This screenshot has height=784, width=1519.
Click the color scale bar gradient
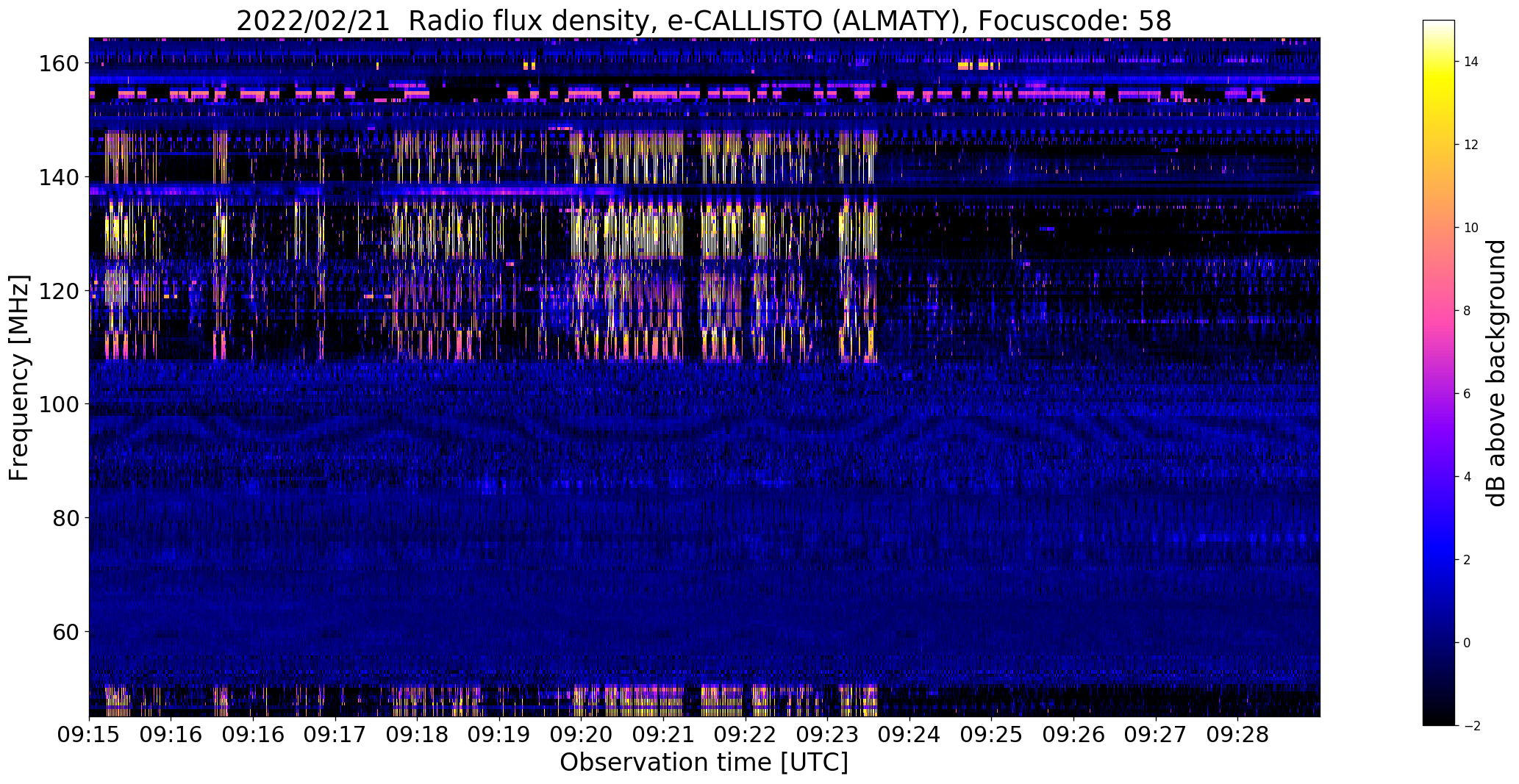1439,373
